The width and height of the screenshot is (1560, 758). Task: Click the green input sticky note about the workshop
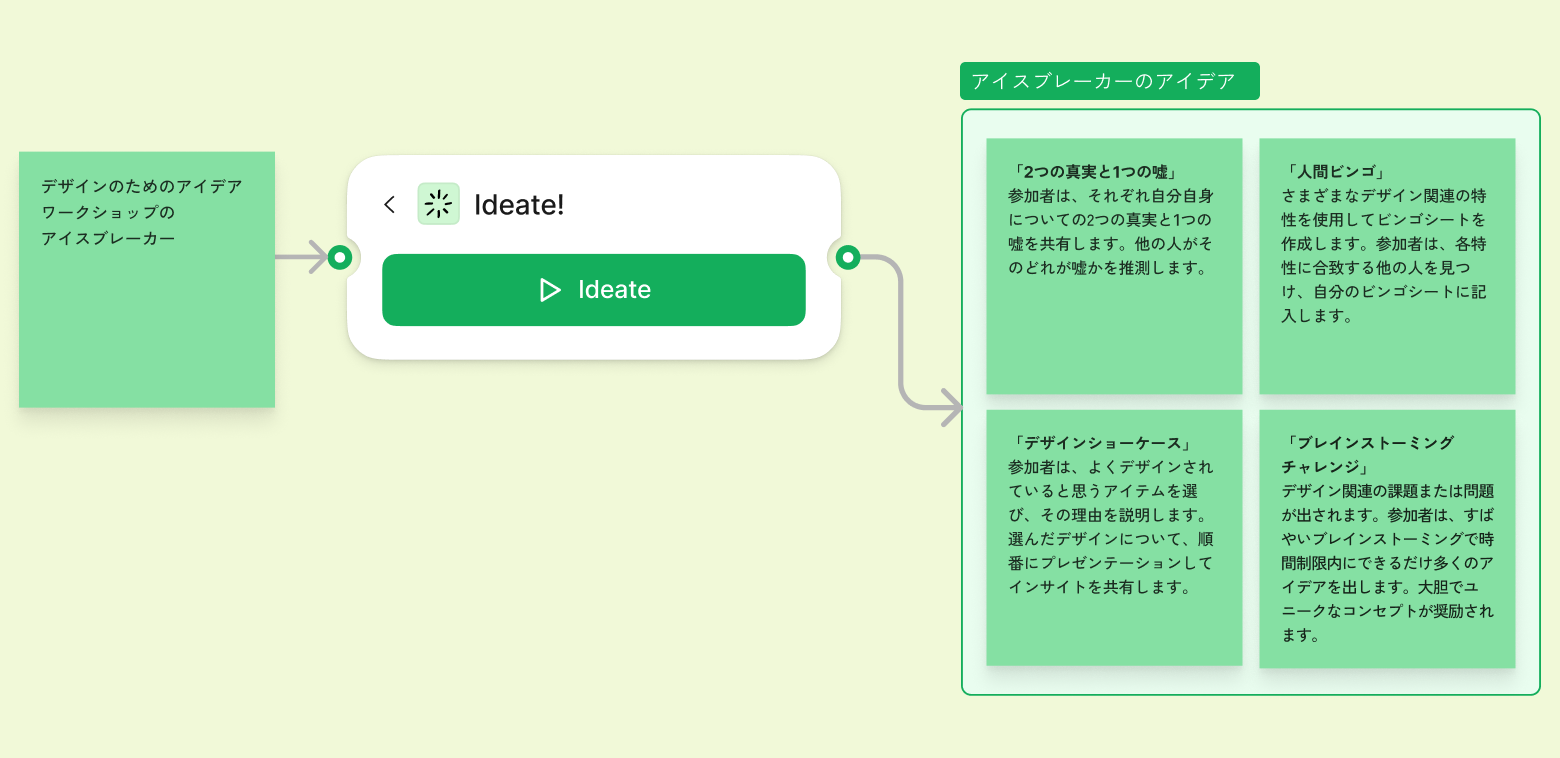click(146, 279)
